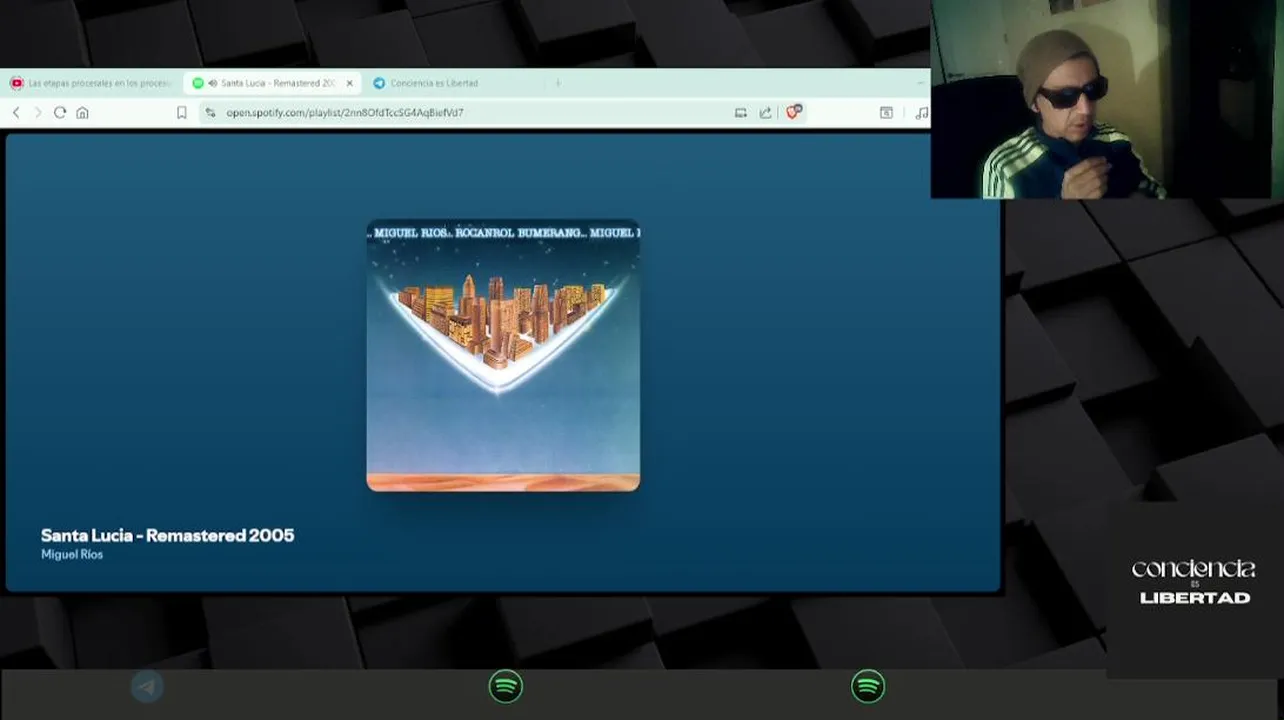
Task: Reload the Spotify page
Action: pyautogui.click(x=60, y=113)
